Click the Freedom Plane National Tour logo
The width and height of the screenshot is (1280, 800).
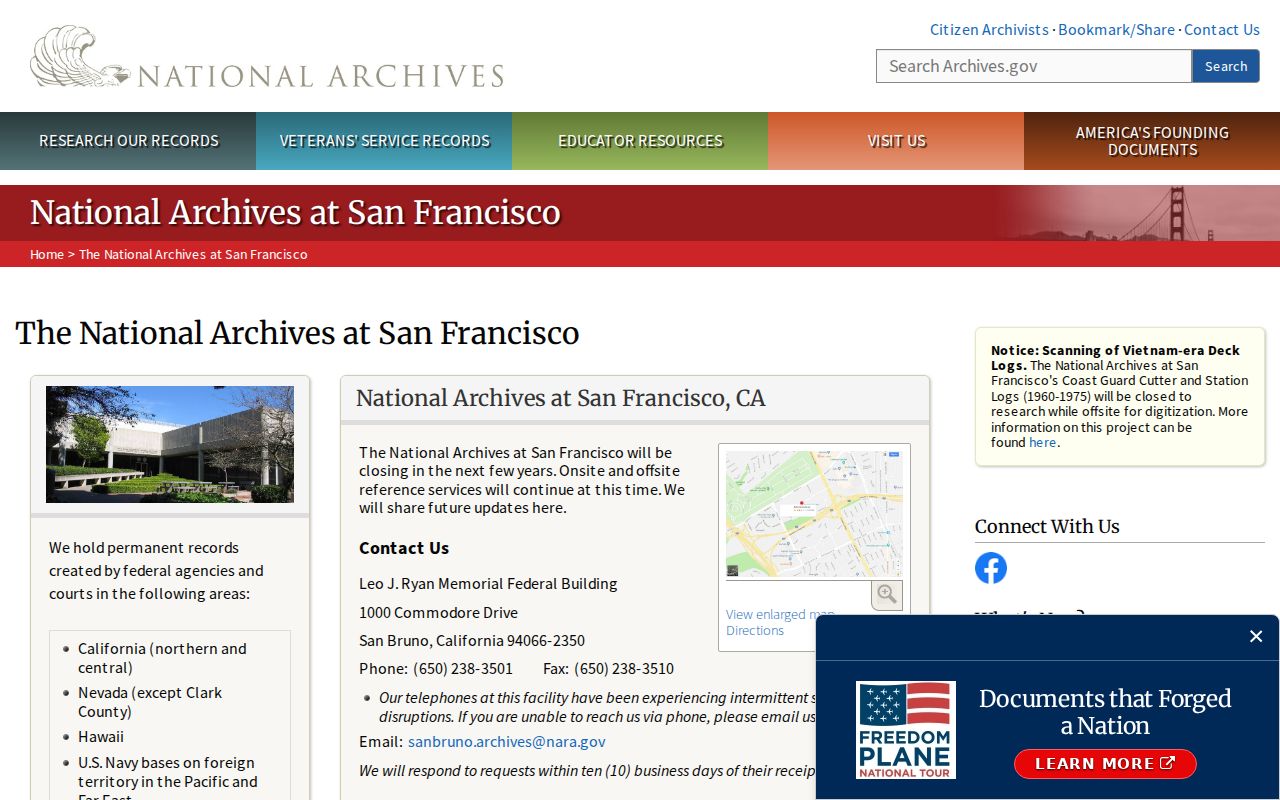[906, 730]
